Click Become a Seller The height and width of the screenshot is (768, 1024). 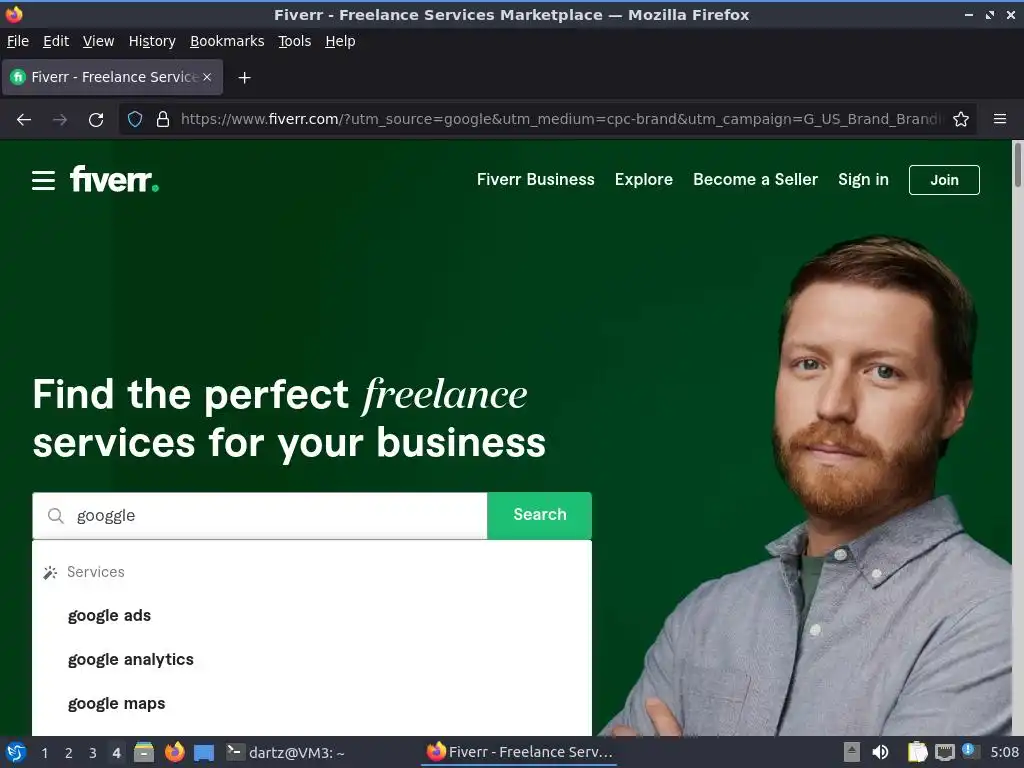coord(755,180)
